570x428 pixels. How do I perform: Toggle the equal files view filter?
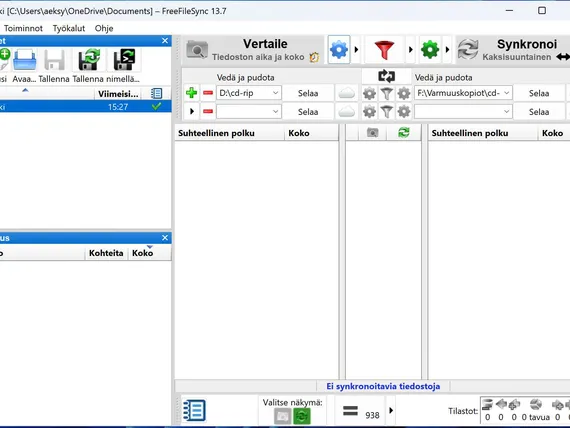click(350, 411)
